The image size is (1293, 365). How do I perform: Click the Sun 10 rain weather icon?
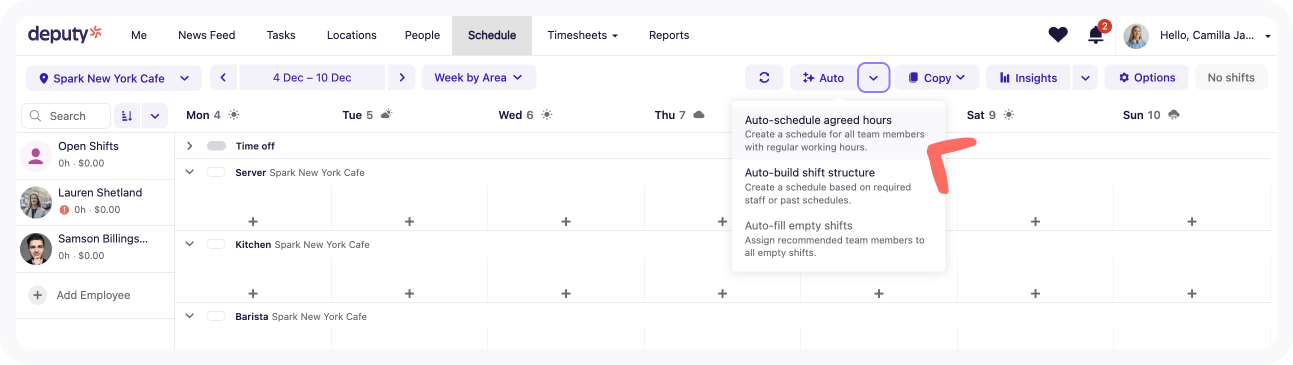(x=1174, y=115)
